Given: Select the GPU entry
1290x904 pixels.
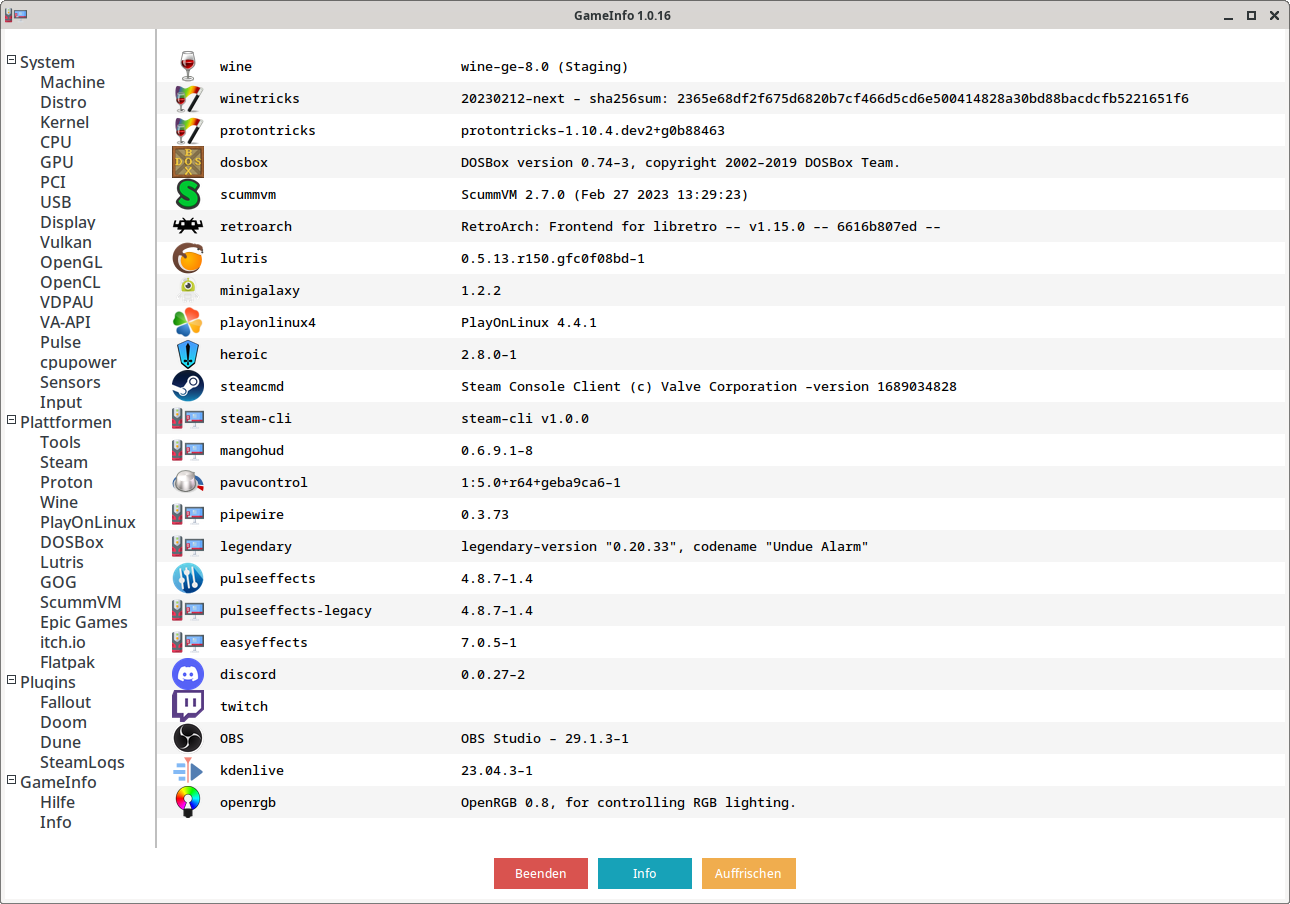Looking at the screenshot, I should (56, 162).
